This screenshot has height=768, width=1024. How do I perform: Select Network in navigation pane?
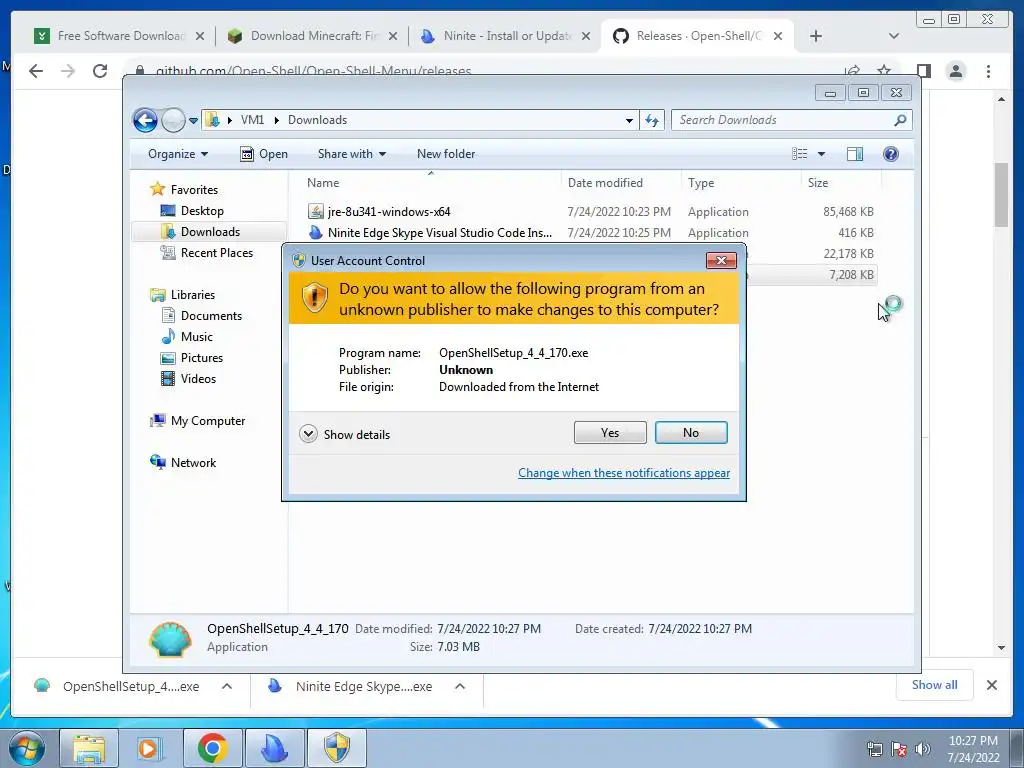184,462
